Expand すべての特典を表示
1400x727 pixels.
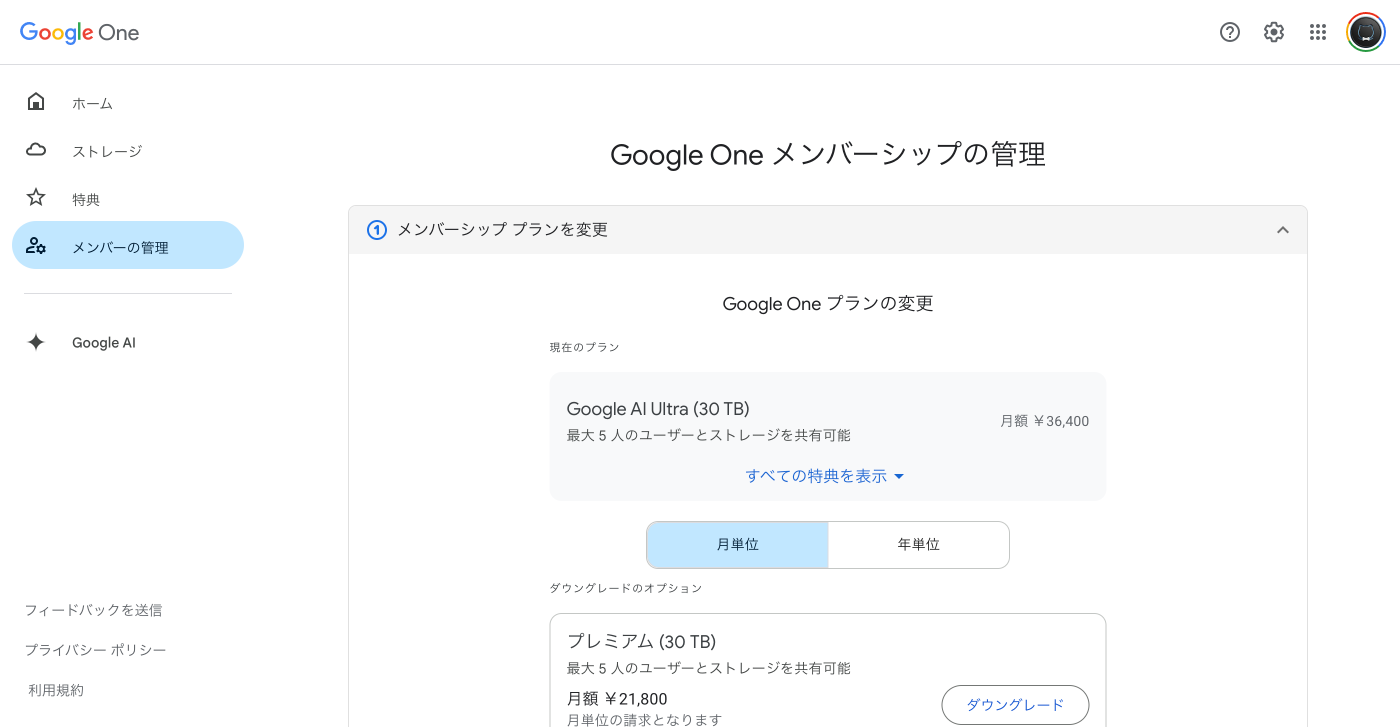click(x=827, y=475)
